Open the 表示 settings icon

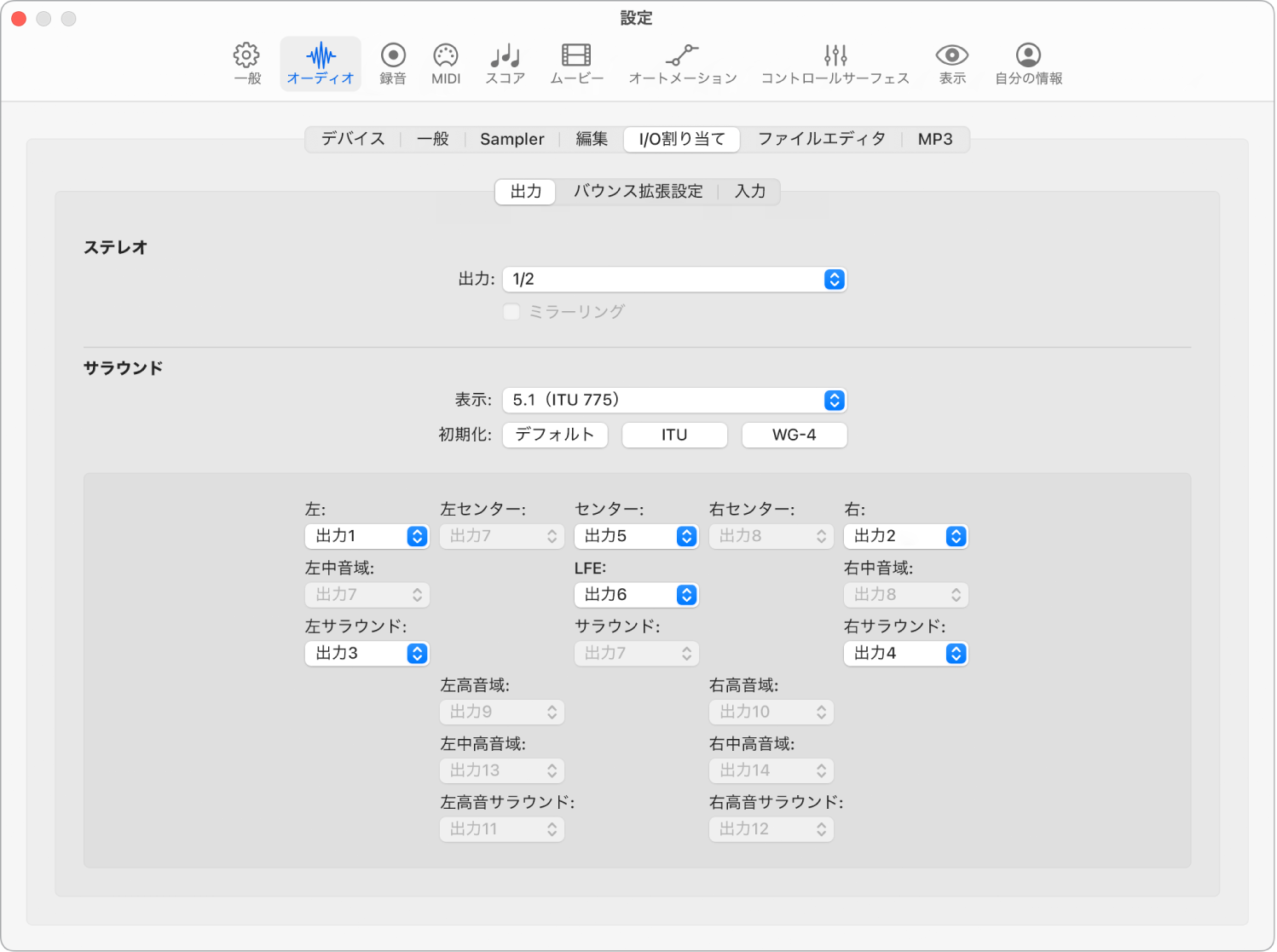tap(951, 62)
